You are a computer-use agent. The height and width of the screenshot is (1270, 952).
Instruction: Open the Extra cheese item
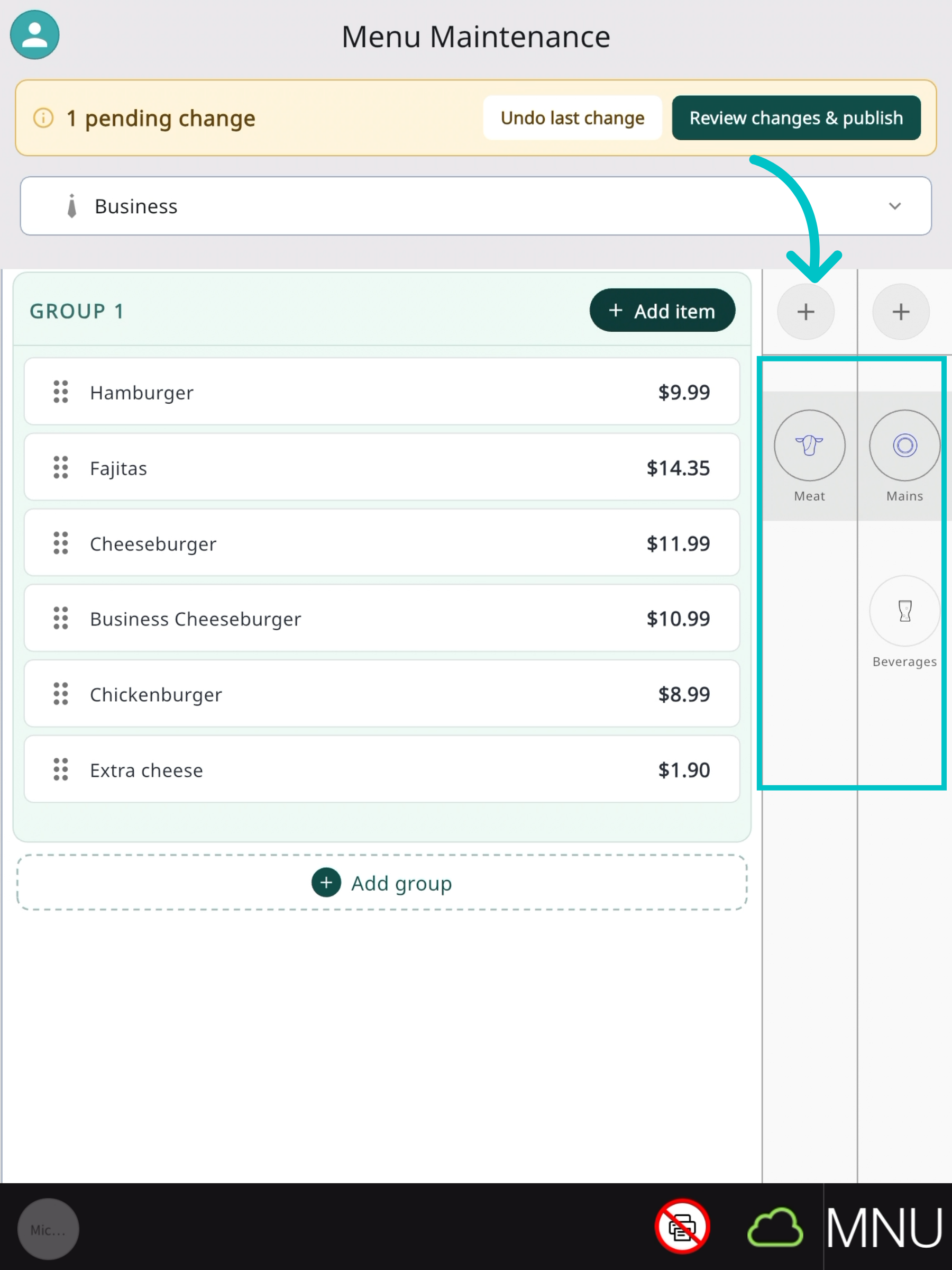coord(382,769)
